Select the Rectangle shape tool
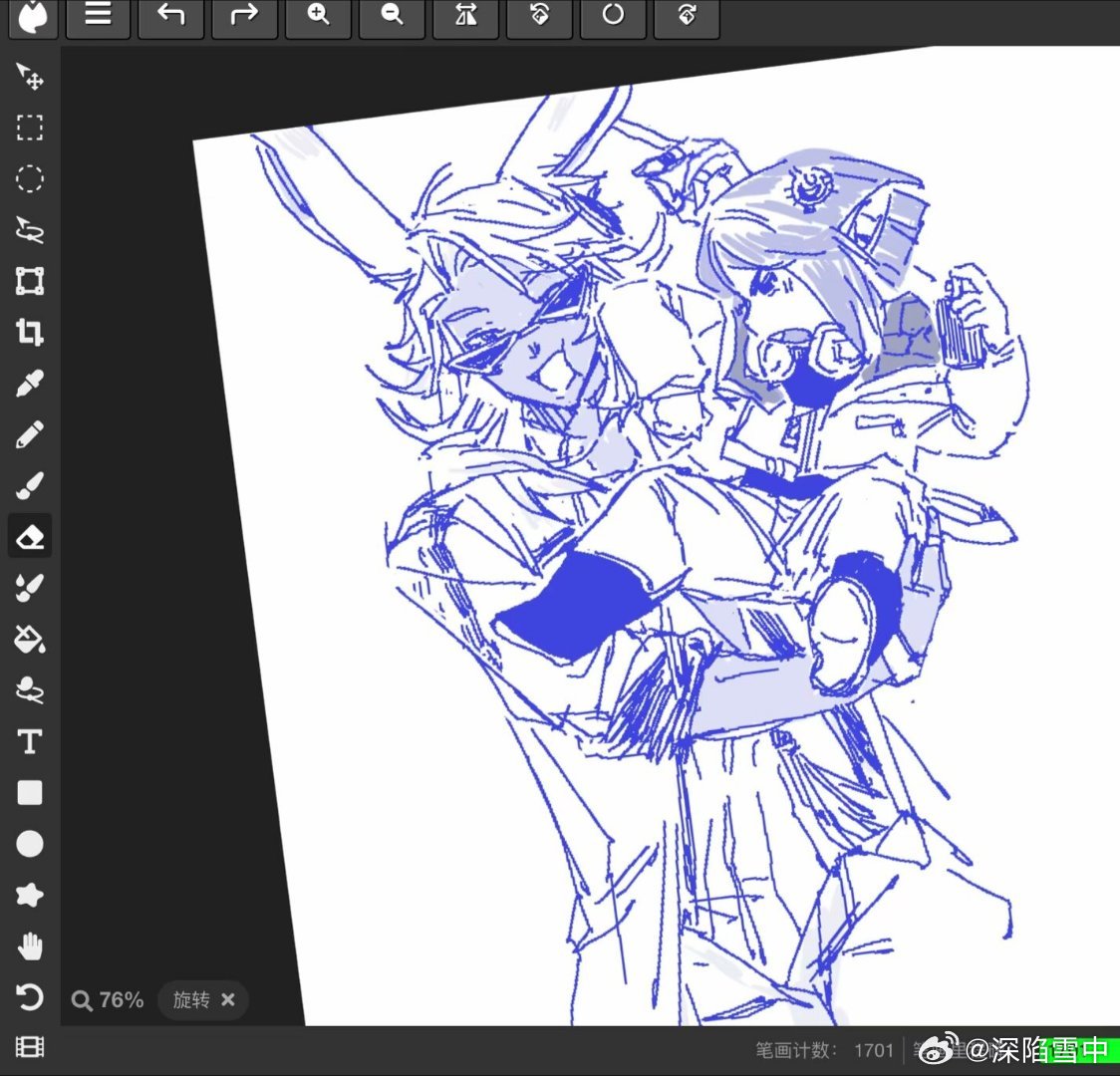Image resolution: width=1120 pixels, height=1076 pixels. click(x=29, y=792)
